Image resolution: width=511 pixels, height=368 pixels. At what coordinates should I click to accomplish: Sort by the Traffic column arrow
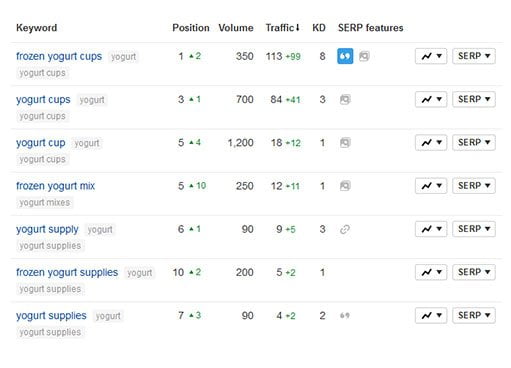(x=297, y=27)
